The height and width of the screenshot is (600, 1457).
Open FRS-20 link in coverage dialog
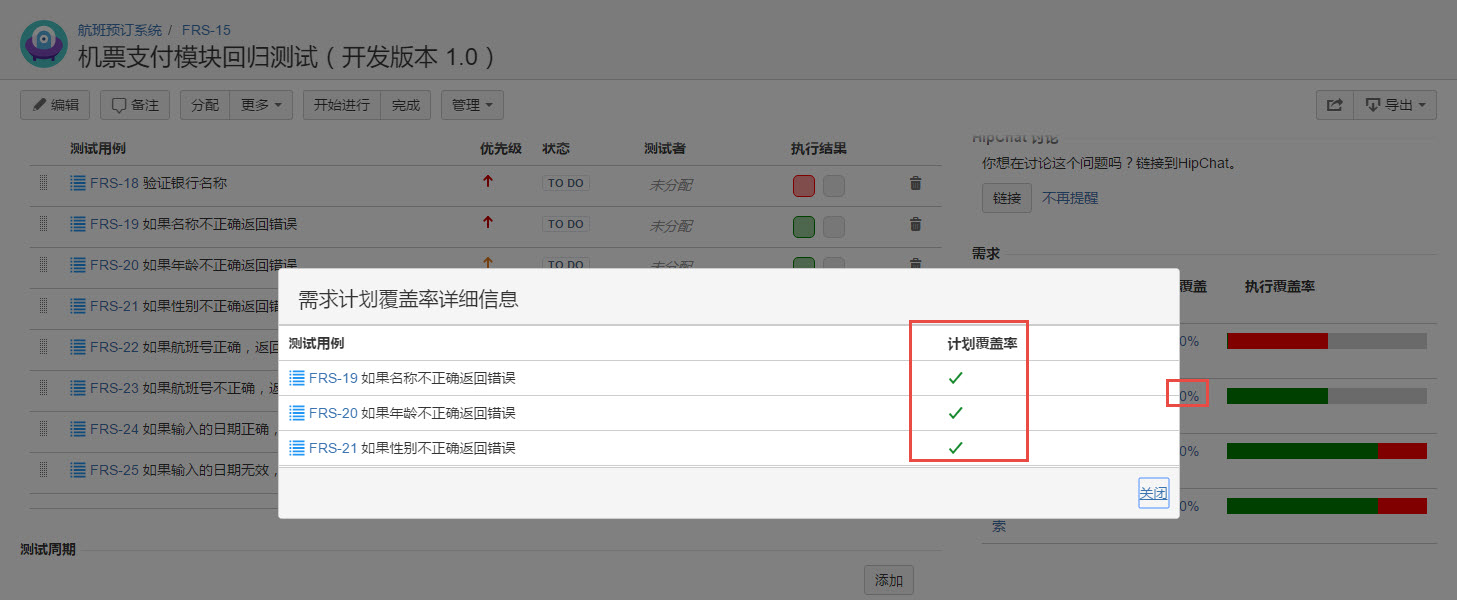pyautogui.click(x=333, y=413)
